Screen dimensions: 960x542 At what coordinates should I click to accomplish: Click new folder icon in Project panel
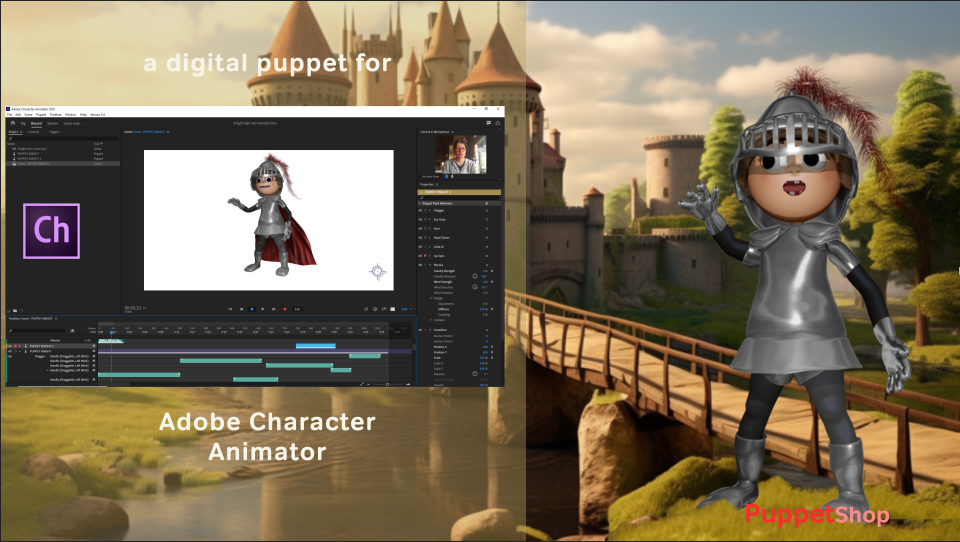(15, 311)
